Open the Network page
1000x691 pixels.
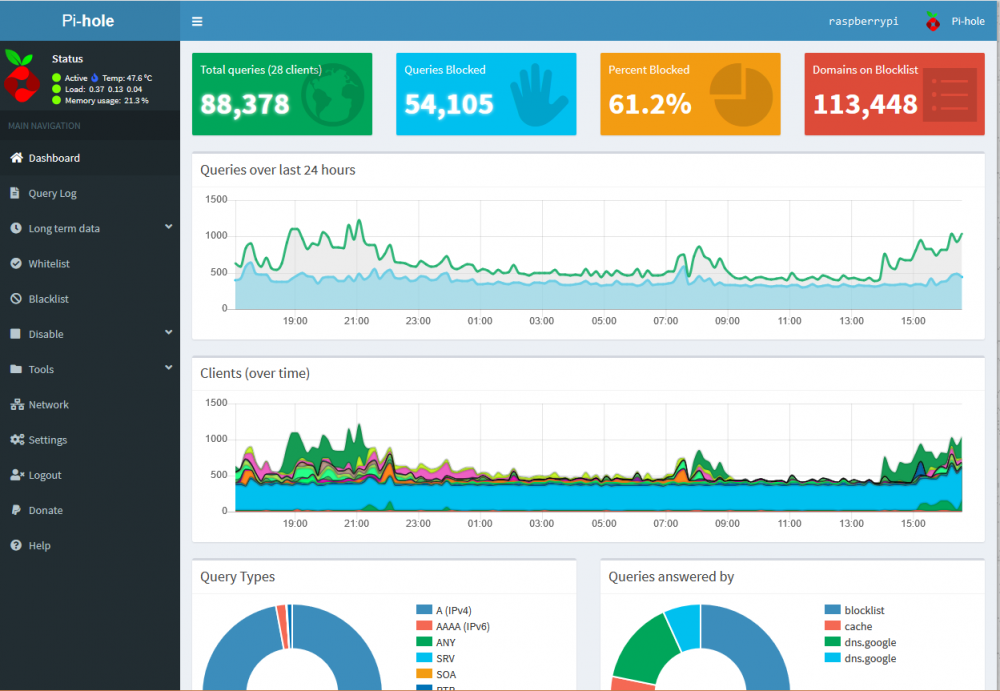(90, 404)
